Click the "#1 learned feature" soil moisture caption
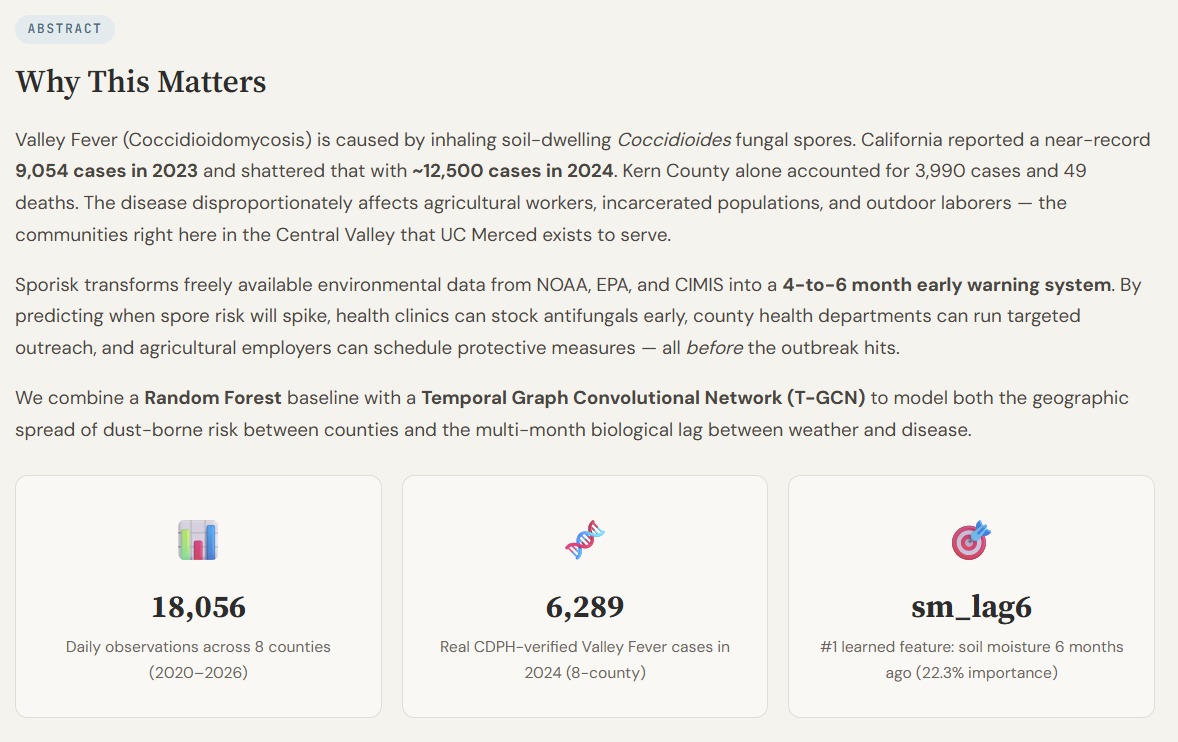Image resolution: width=1178 pixels, height=742 pixels. tap(971, 647)
